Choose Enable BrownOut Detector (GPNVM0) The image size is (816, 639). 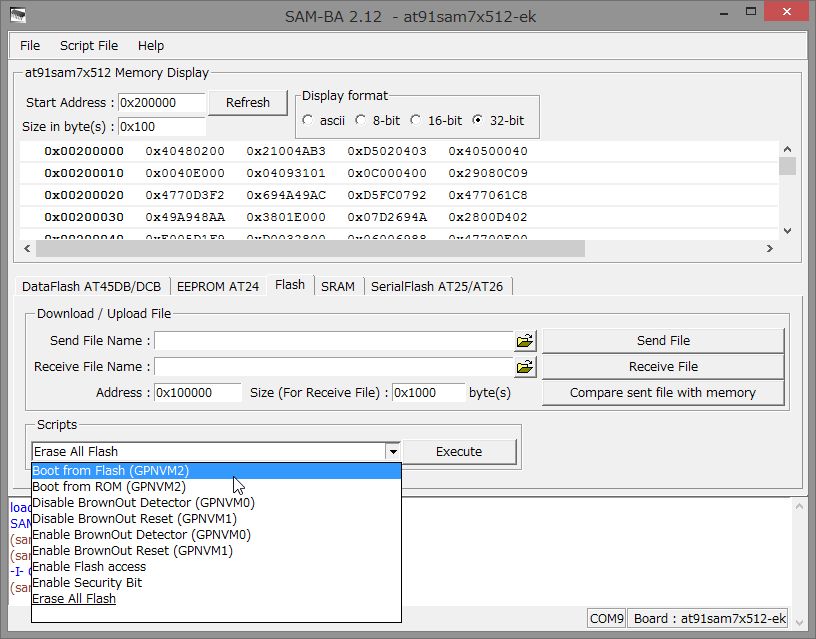(x=216, y=535)
